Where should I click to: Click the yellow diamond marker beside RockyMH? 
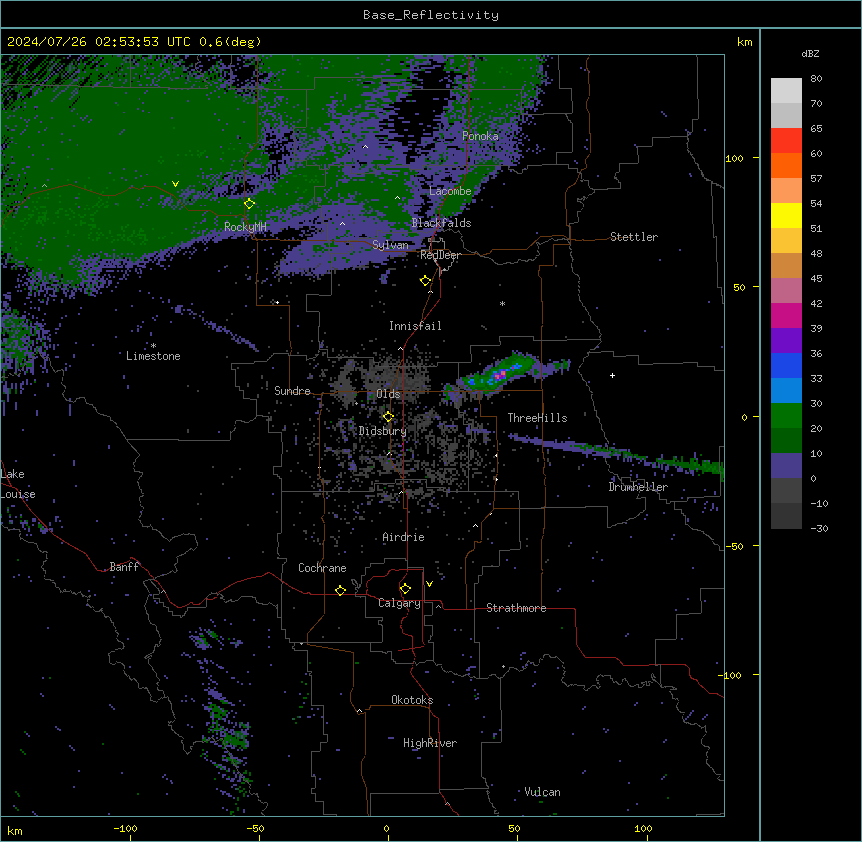(x=250, y=203)
